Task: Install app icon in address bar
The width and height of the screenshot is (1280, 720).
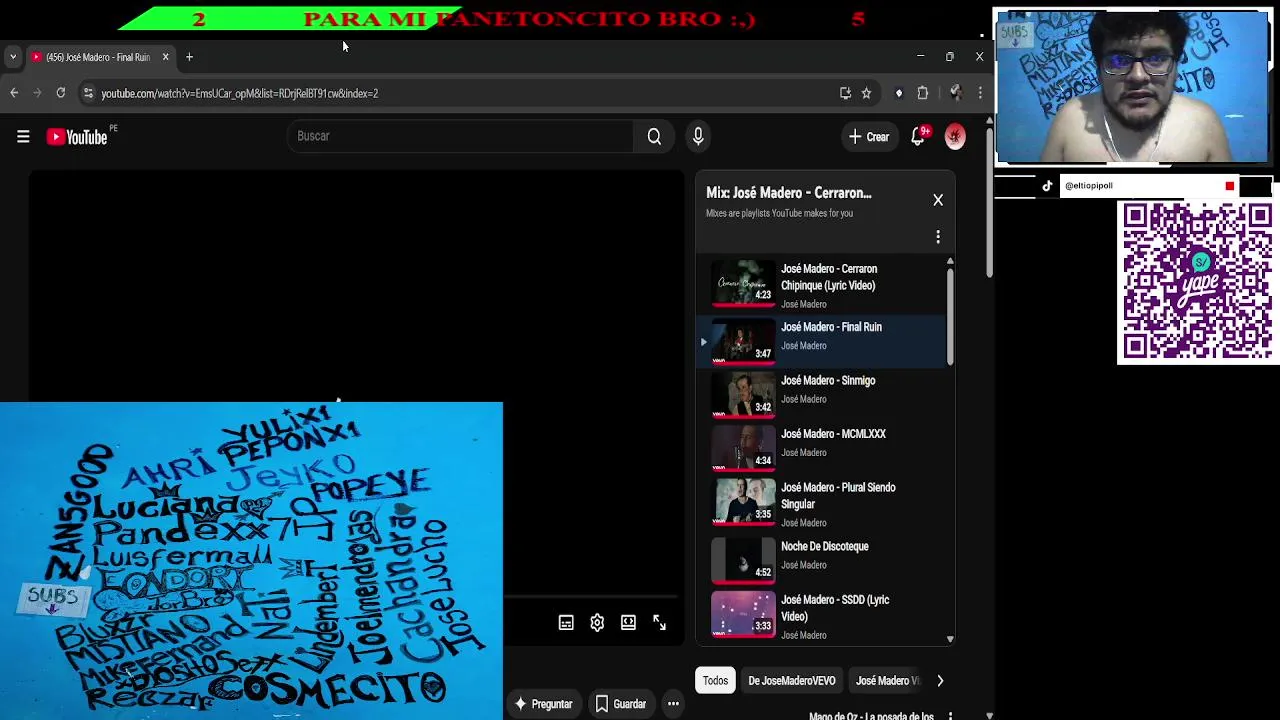Action: click(x=845, y=93)
